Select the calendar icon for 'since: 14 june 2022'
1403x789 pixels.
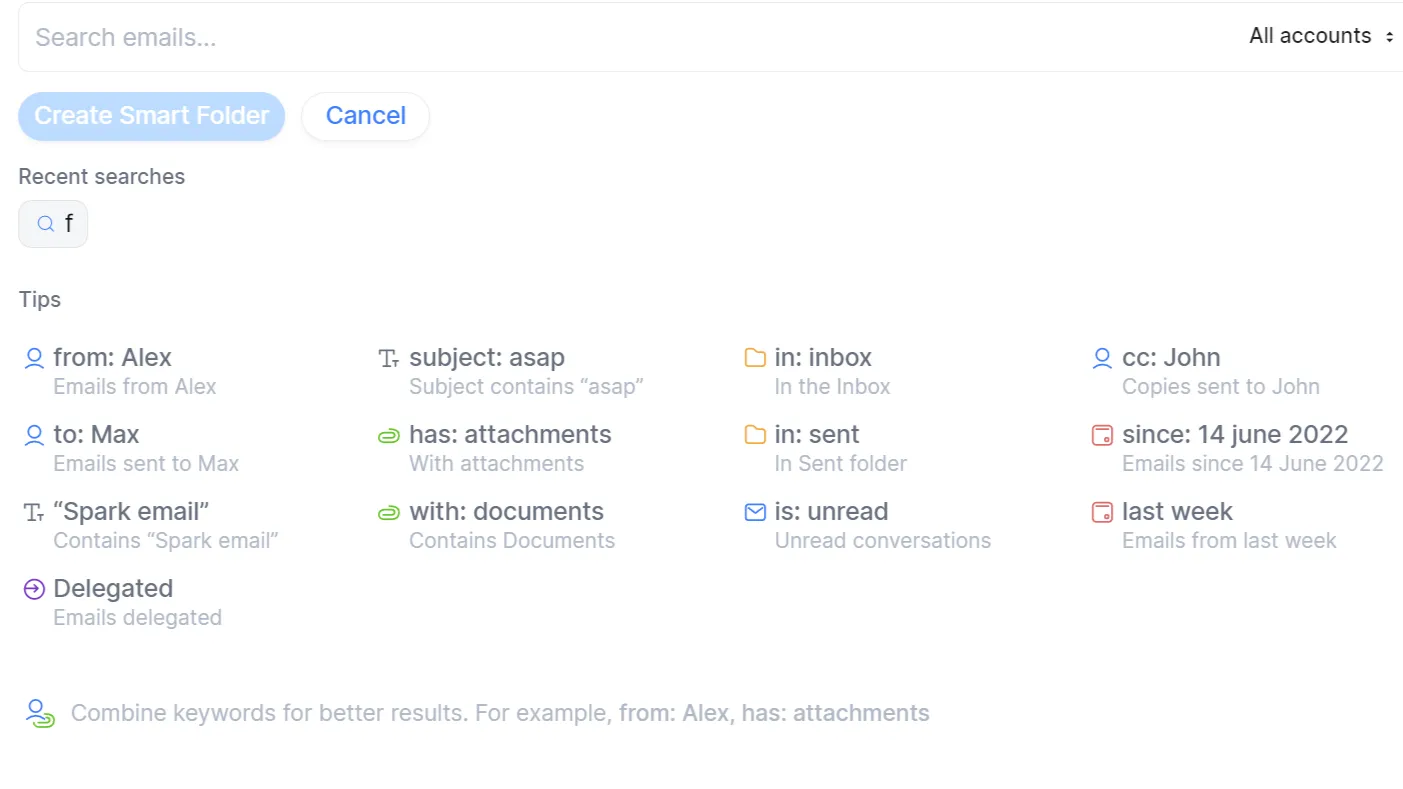(1102, 435)
